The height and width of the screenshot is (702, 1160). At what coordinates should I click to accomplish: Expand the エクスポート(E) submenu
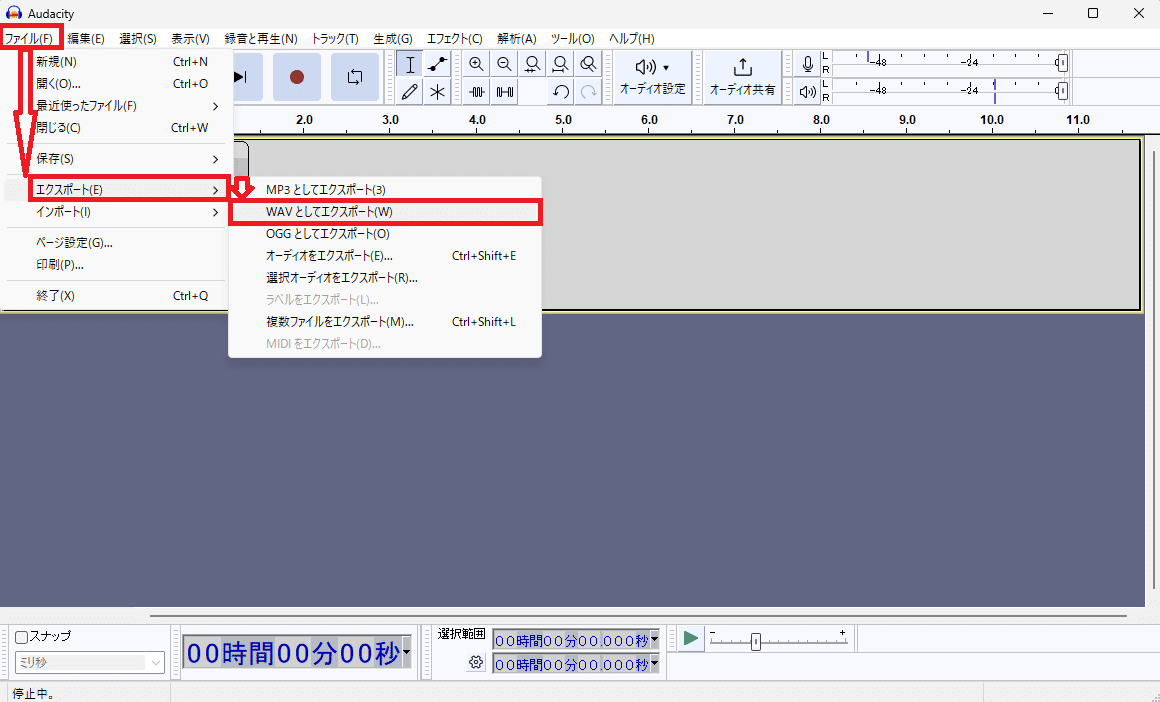[127, 189]
